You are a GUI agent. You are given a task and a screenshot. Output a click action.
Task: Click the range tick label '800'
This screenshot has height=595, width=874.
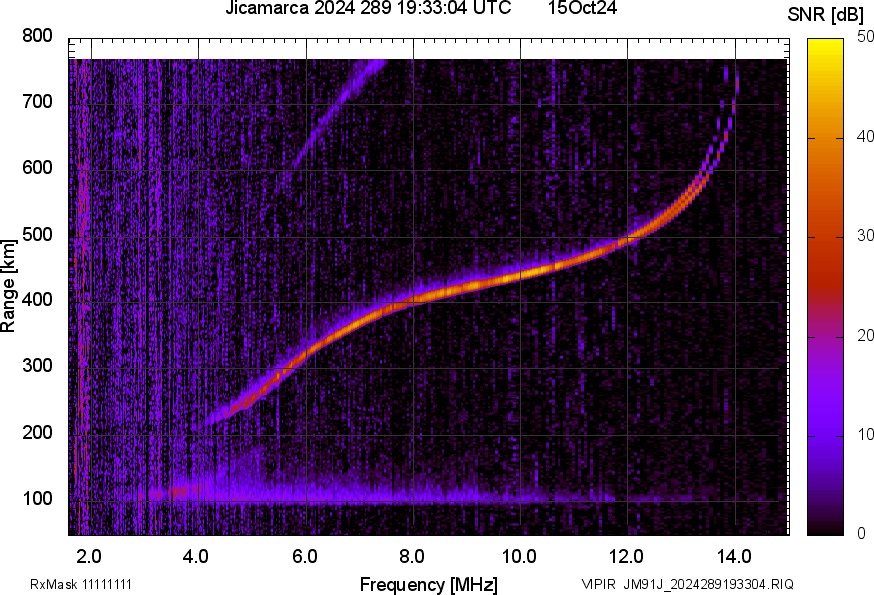pos(37,36)
